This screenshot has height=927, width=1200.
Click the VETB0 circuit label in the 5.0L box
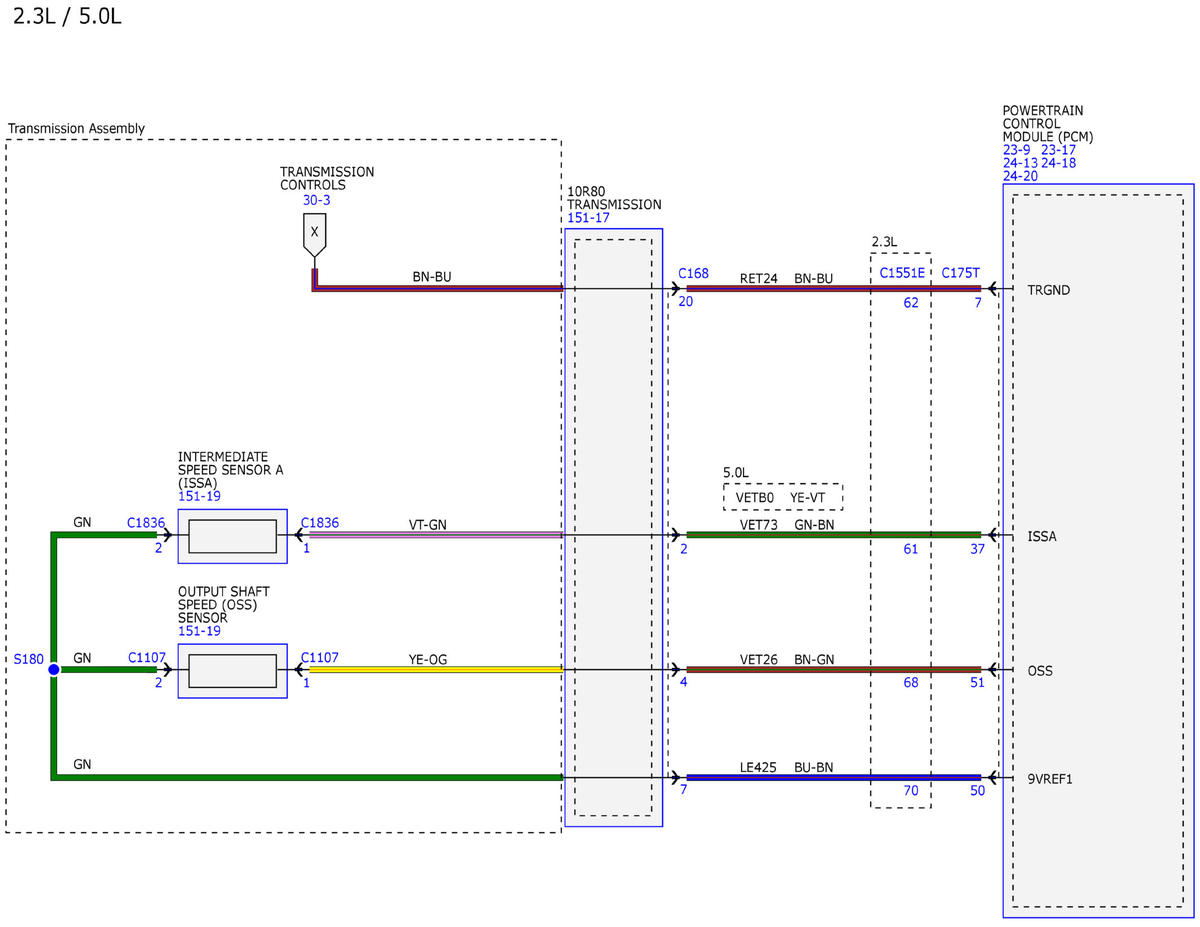click(x=755, y=496)
